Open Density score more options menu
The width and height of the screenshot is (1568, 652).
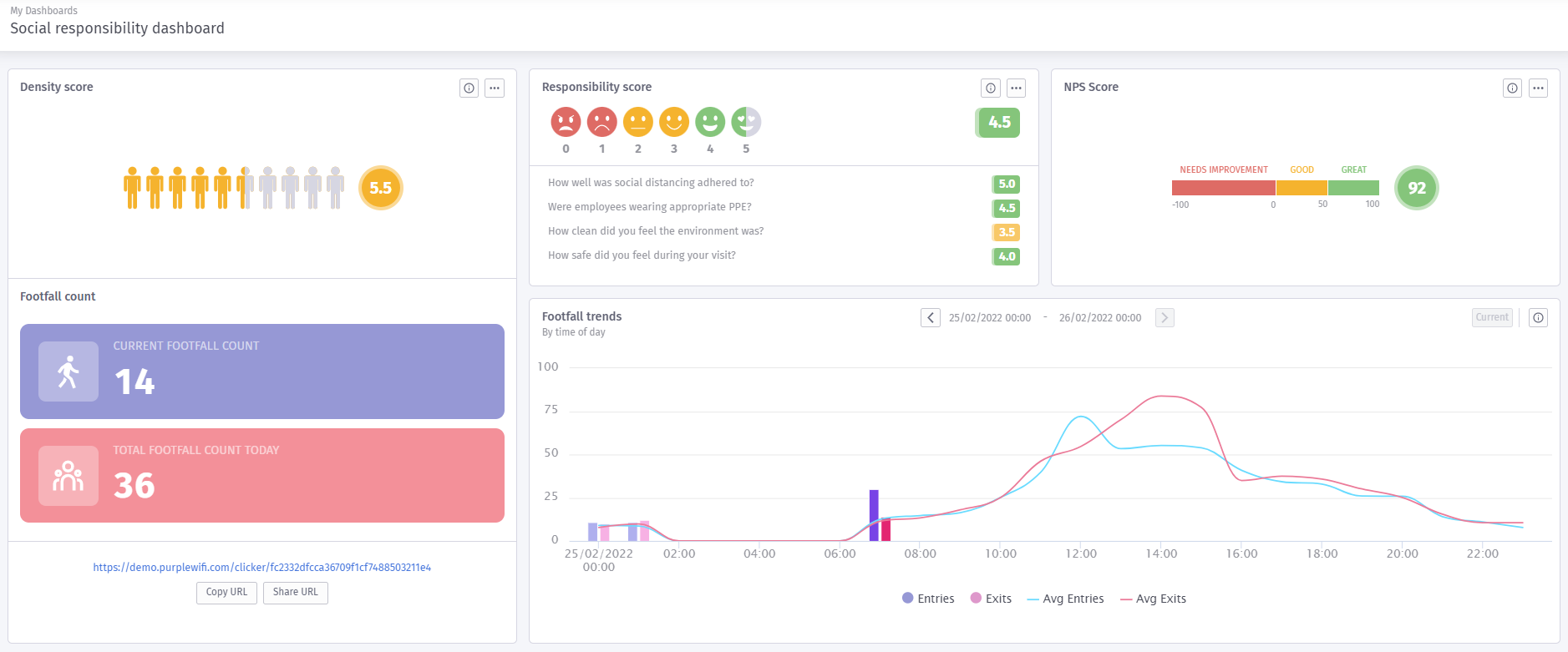495,88
